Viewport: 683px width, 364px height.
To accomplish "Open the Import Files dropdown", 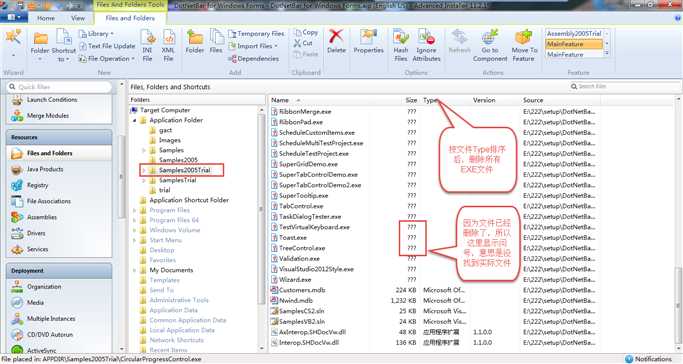I will pyautogui.click(x=254, y=46).
